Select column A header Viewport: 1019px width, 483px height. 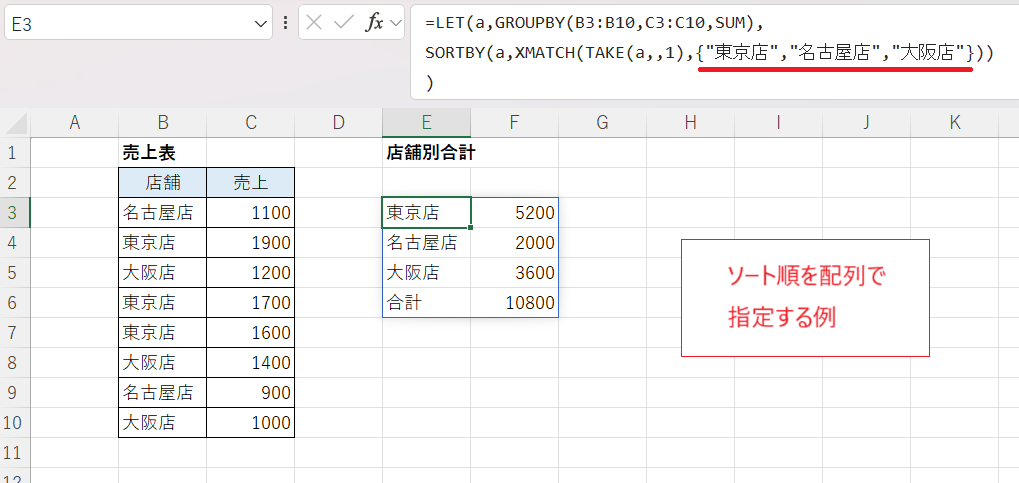[74, 123]
